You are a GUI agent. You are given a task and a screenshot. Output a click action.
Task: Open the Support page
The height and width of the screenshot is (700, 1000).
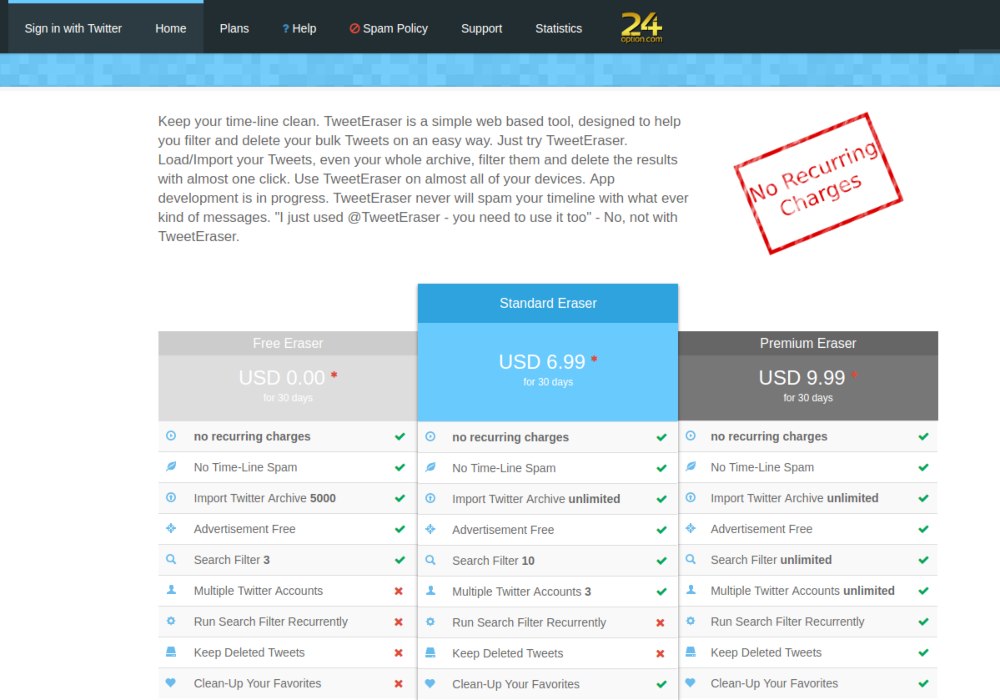tap(482, 29)
